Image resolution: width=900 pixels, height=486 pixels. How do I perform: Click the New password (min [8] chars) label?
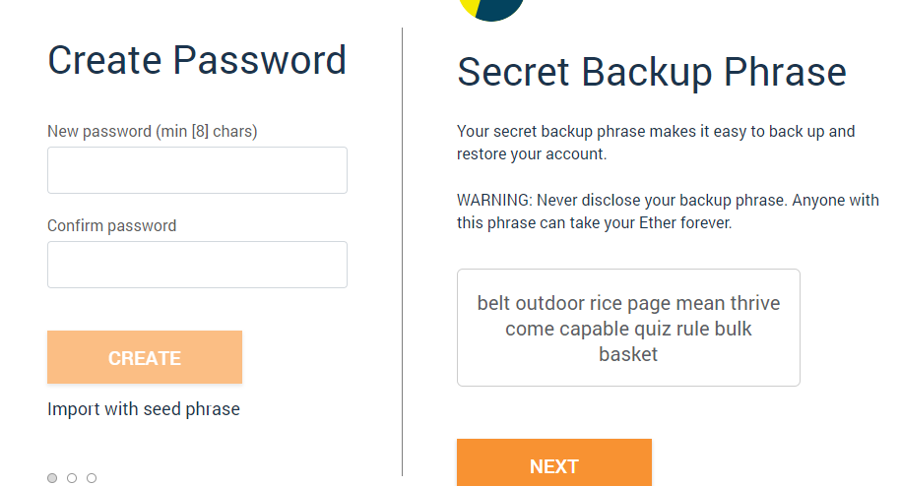pyautogui.click(x=152, y=131)
